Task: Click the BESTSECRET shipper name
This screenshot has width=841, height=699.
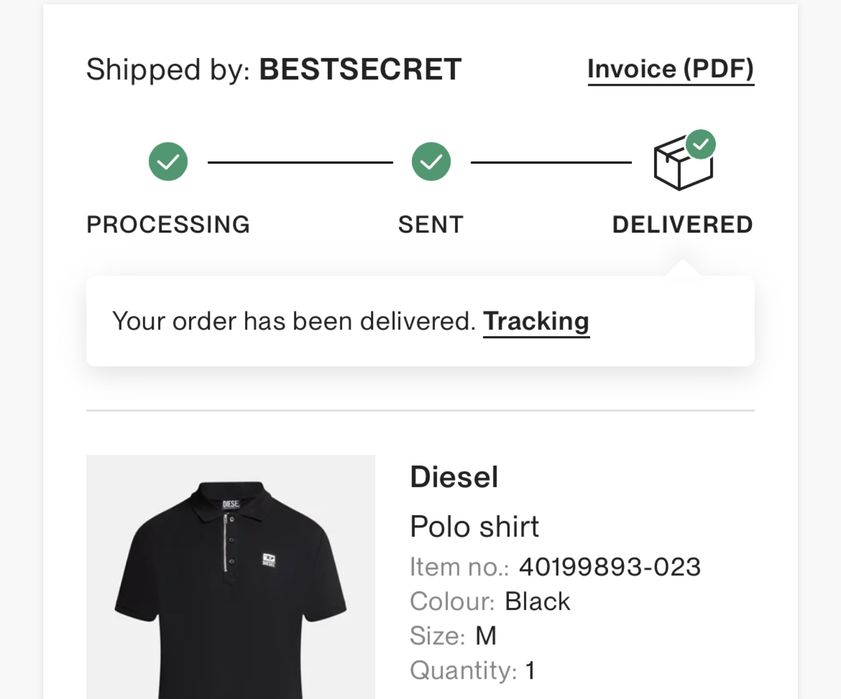Action: (360, 69)
